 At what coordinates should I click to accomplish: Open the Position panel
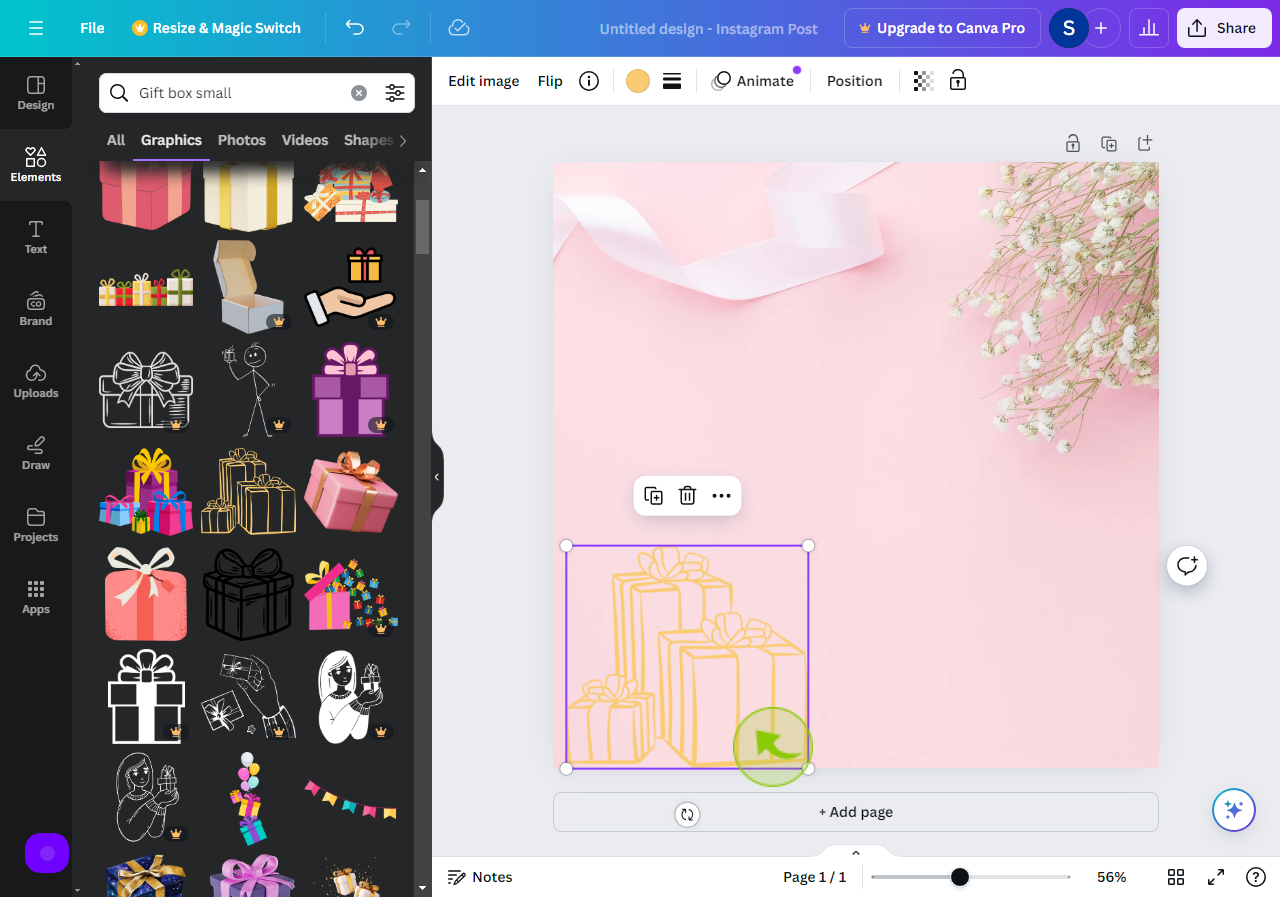[x=854, y=81]
